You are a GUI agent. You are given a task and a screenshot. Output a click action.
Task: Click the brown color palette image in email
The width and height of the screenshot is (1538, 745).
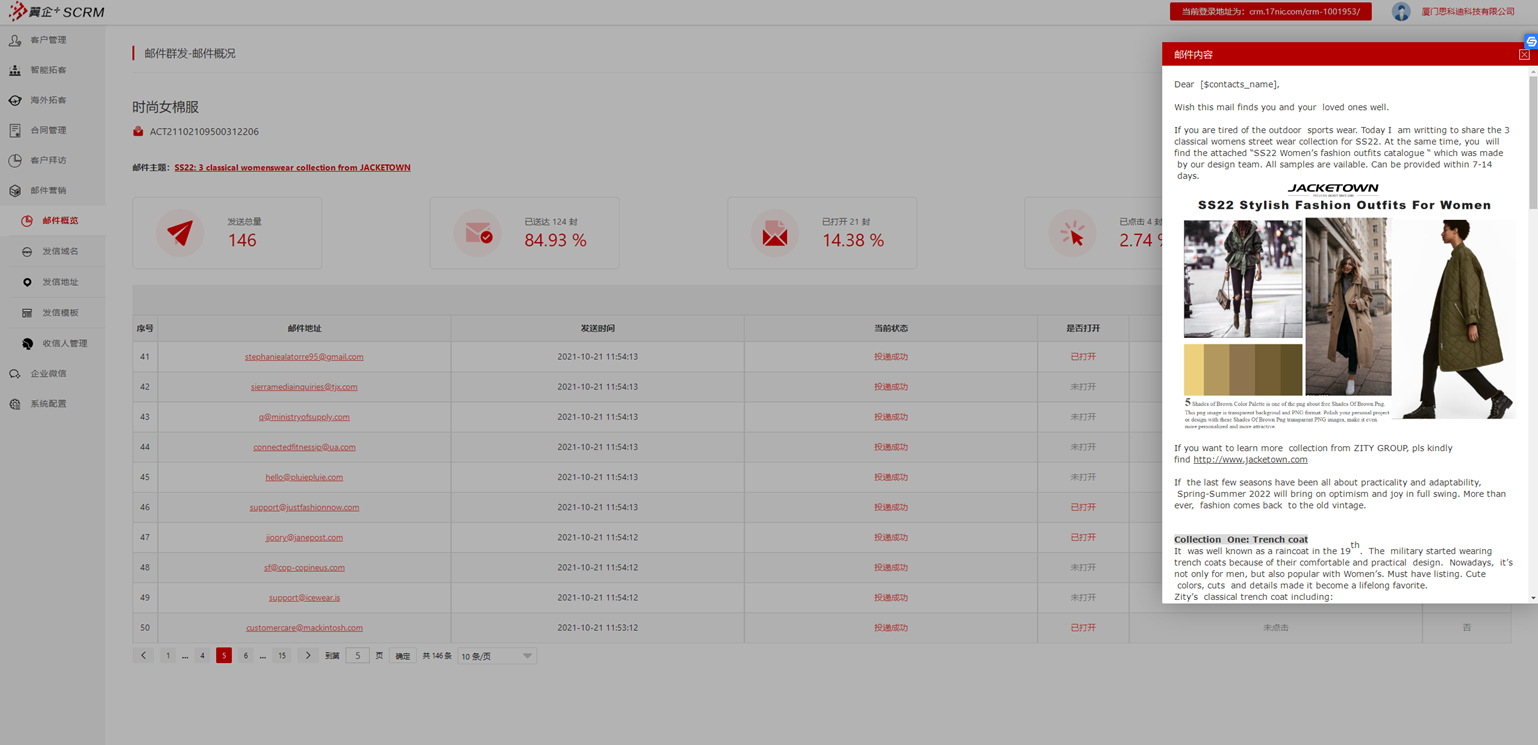click(x=1243, y=370)
